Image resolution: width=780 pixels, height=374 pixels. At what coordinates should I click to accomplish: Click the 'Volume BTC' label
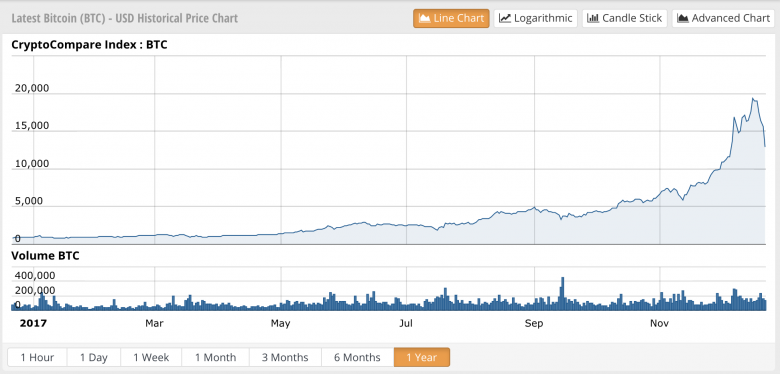(x=45, y=256)
